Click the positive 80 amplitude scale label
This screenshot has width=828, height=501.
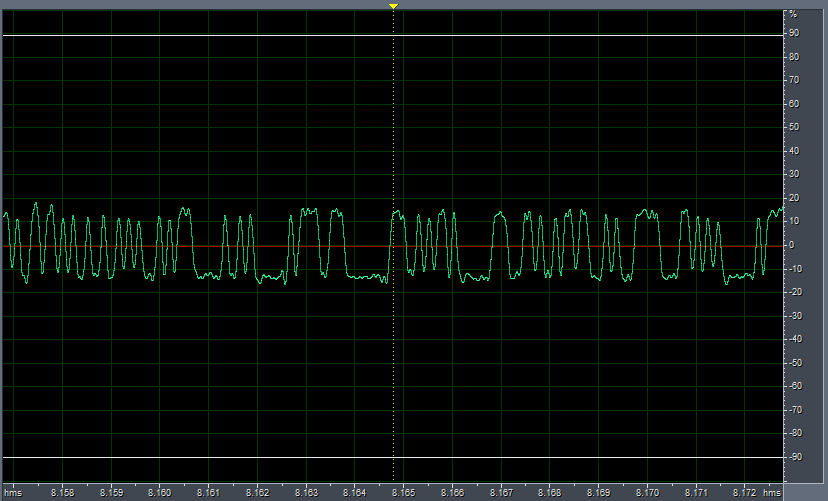[x=794, y=57]
